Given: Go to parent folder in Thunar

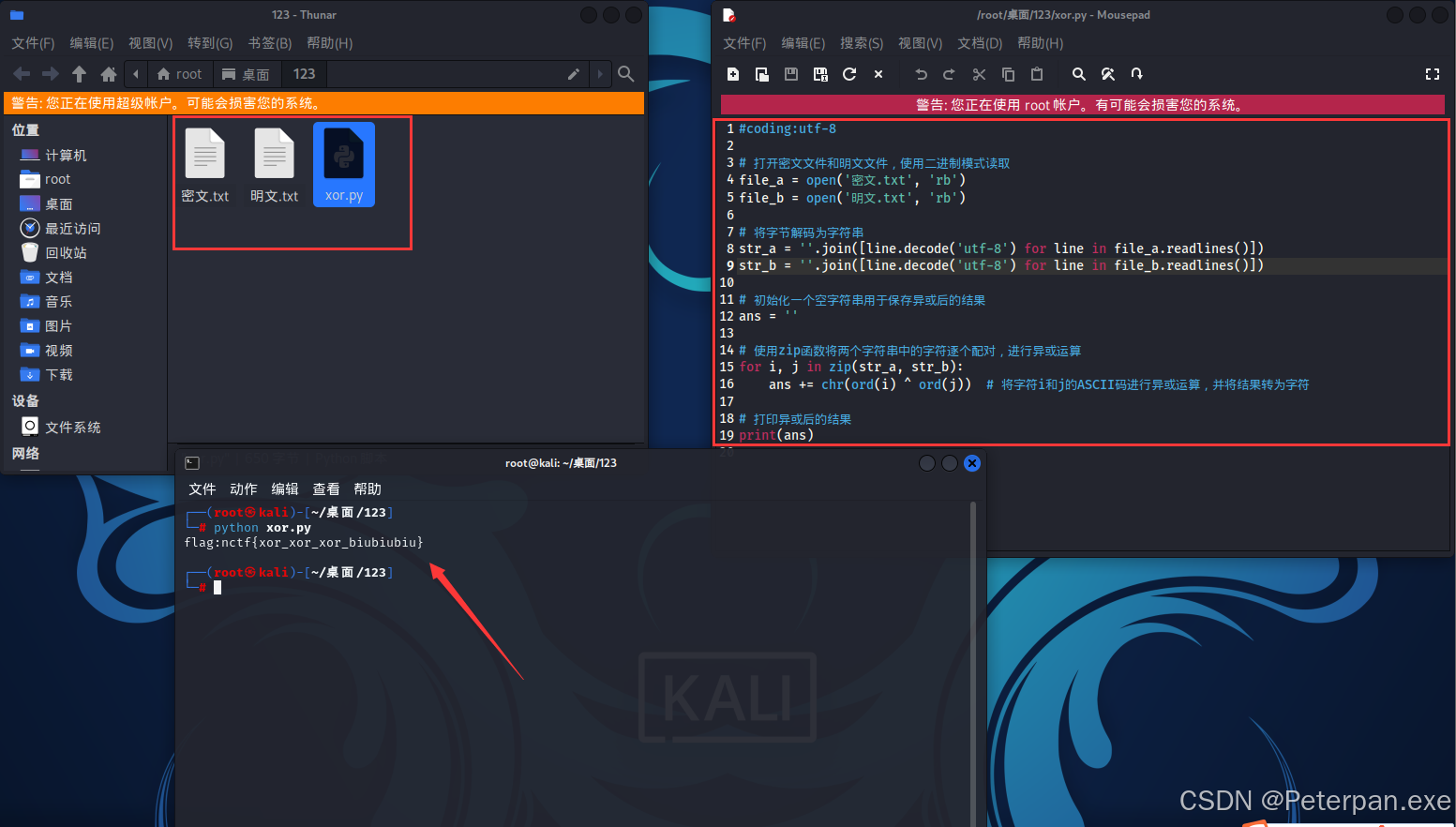Looking at the screenshot, I should coord(80,74).
